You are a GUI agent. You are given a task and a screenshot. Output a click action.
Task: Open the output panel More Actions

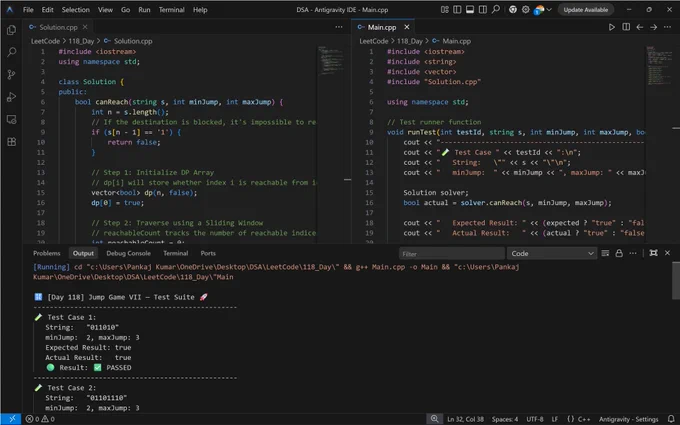pyautogui.click(x=633, y=253)
